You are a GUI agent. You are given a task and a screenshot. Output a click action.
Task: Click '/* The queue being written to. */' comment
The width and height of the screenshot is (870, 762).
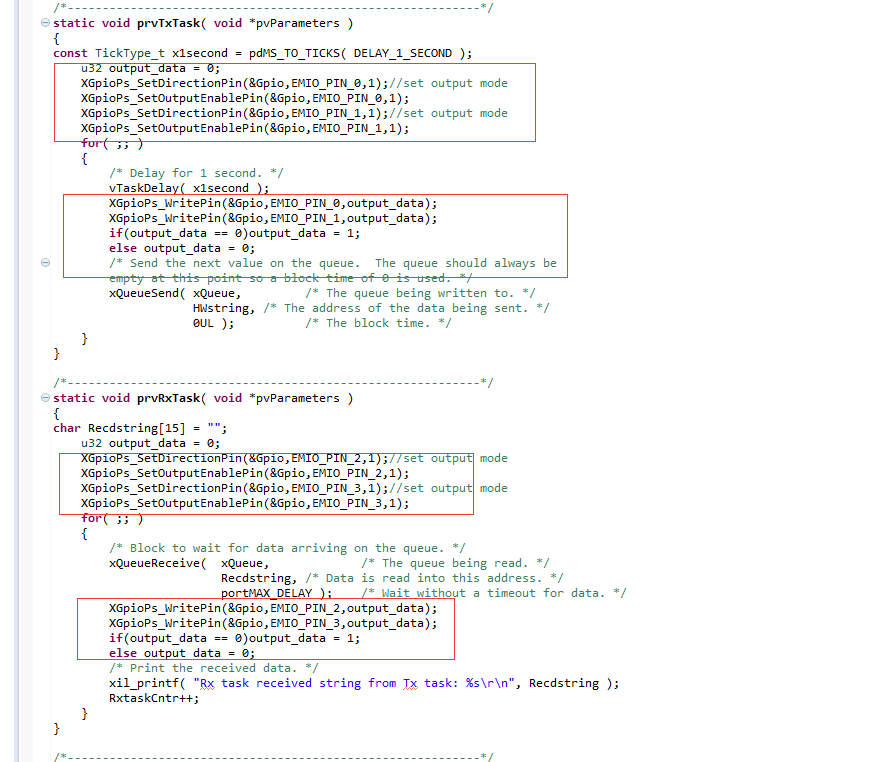point(420,293)
